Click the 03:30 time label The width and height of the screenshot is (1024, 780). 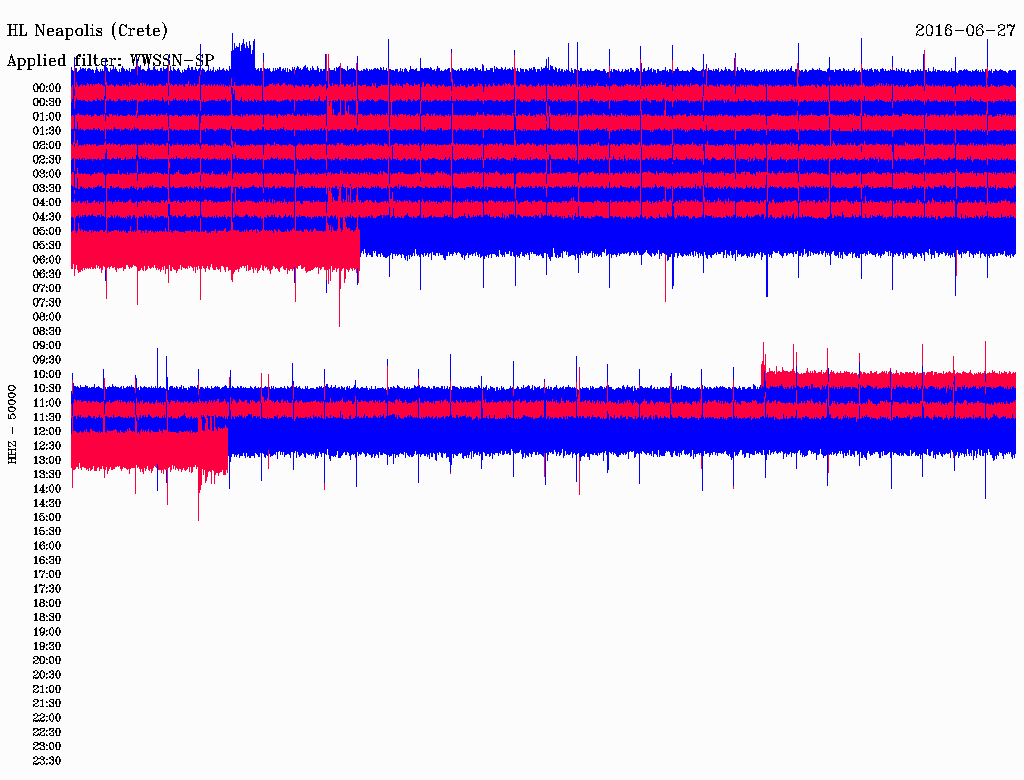pos(47,188)
